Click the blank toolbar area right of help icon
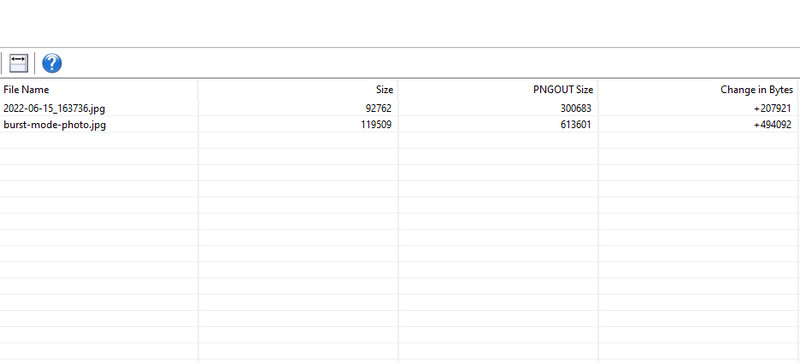800x363 pixels. click(x=429, y=63)
